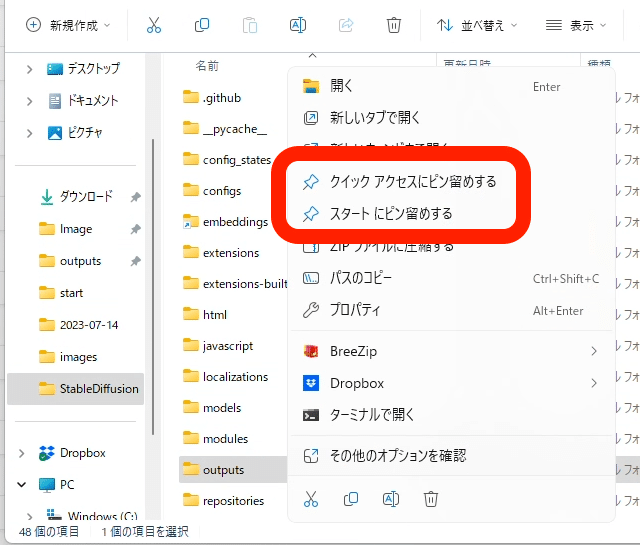Select the config_states folder

(x=227, y=160)
